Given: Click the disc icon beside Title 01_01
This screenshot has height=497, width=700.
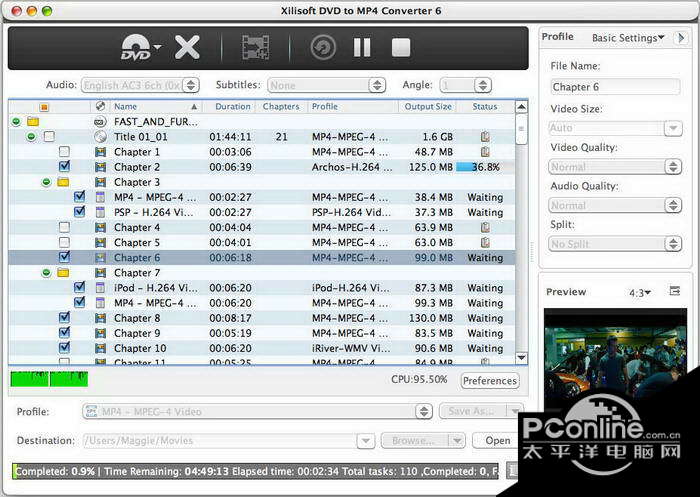Looking at the screenshot, I should tap(100, 137).
